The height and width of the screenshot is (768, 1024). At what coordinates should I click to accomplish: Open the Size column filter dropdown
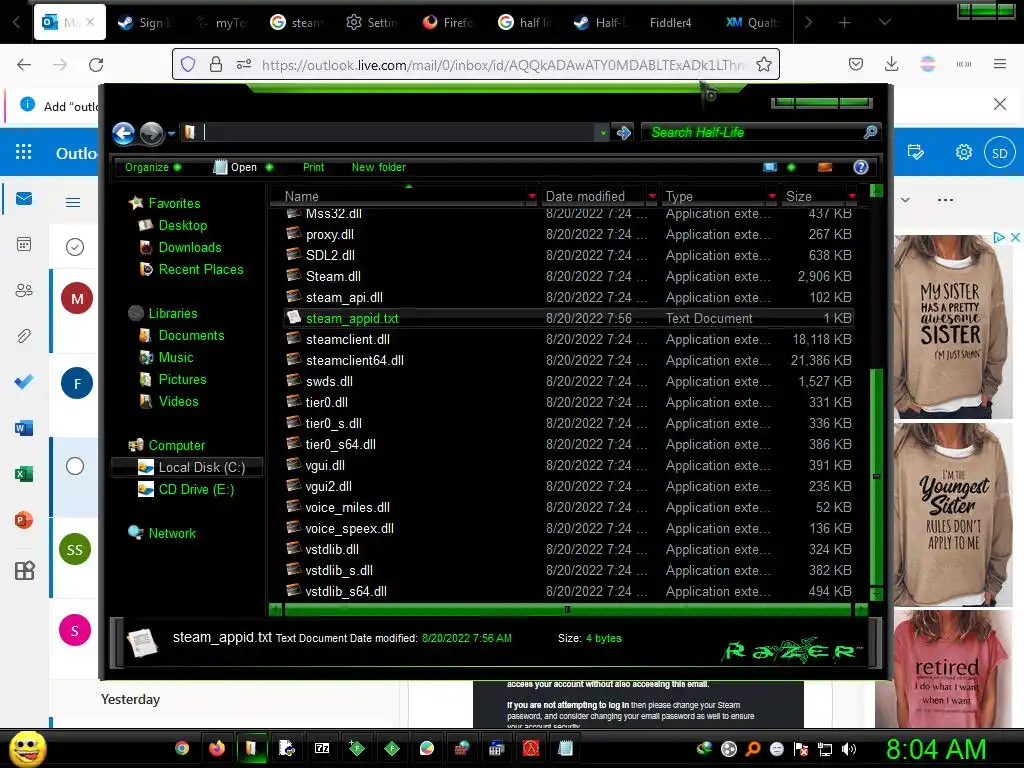click(x=852, y=196)
